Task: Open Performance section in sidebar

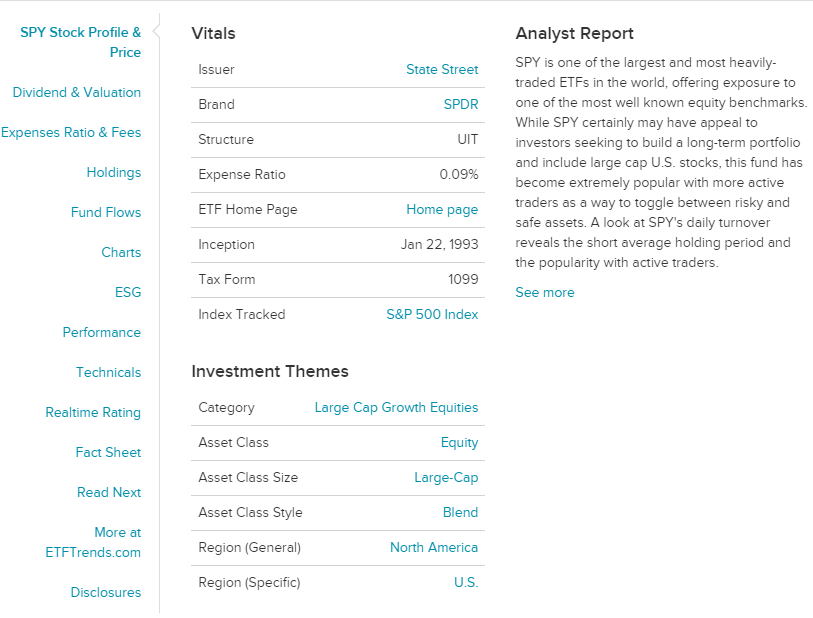Action: (x=102, y=332)
